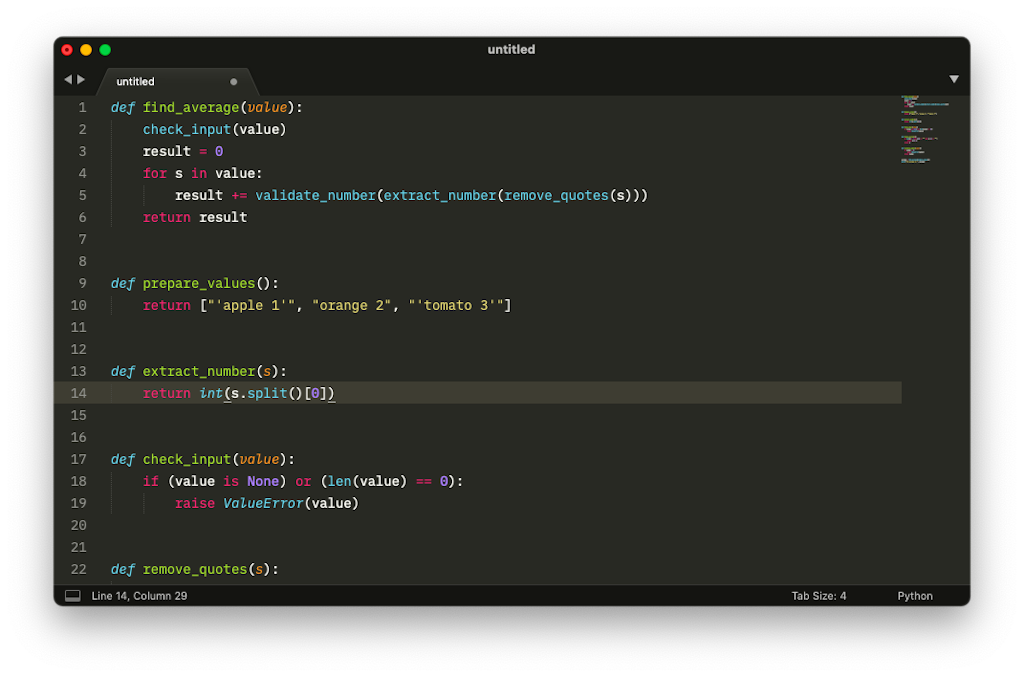Click the yellow minimize traffic light button
The image size is (1024, 677).
coord(83,49)
